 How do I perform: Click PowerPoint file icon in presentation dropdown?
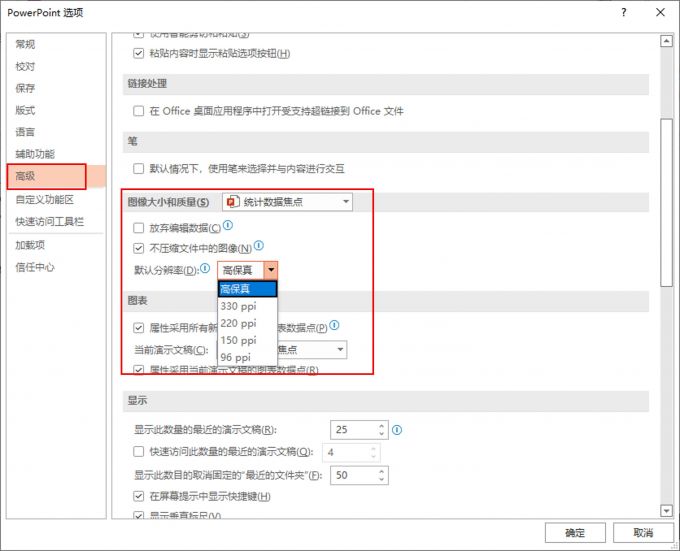[x=233, y=202]
